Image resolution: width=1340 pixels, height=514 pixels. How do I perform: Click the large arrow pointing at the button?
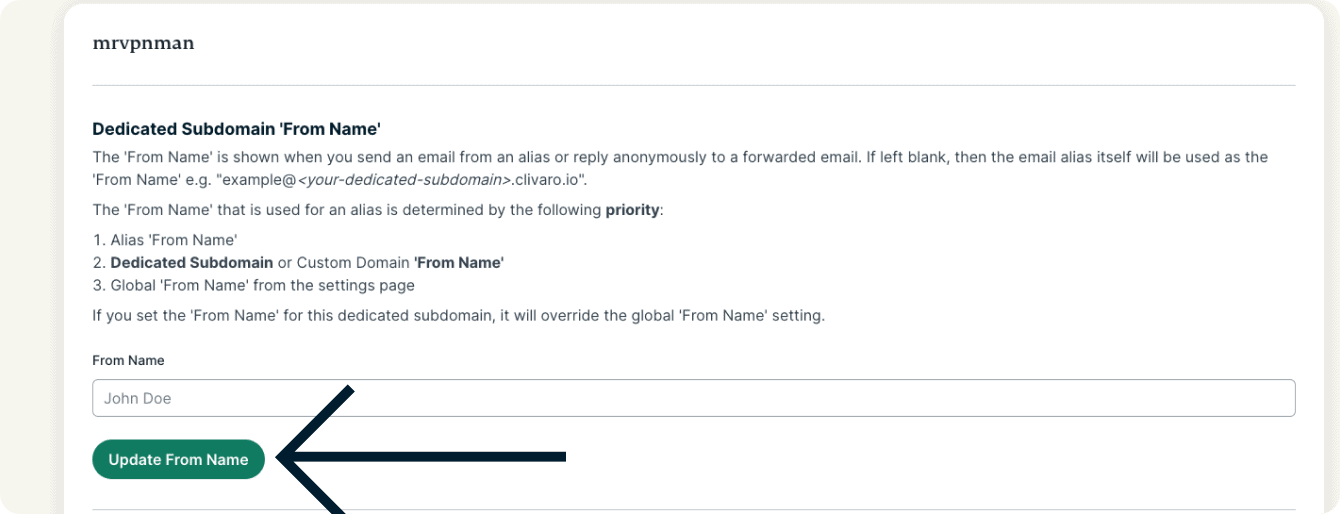[420, 457]
